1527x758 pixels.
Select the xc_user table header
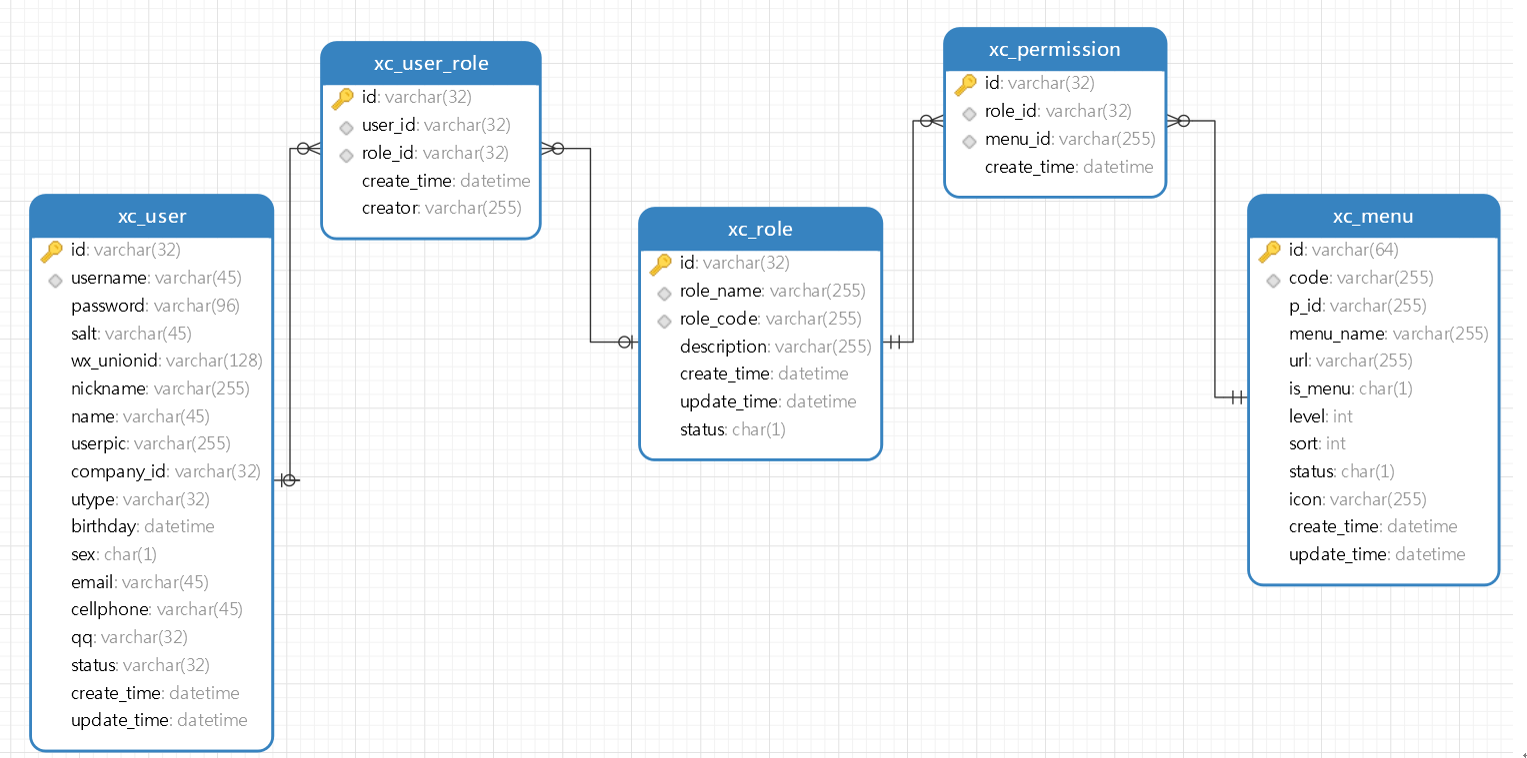152,216
